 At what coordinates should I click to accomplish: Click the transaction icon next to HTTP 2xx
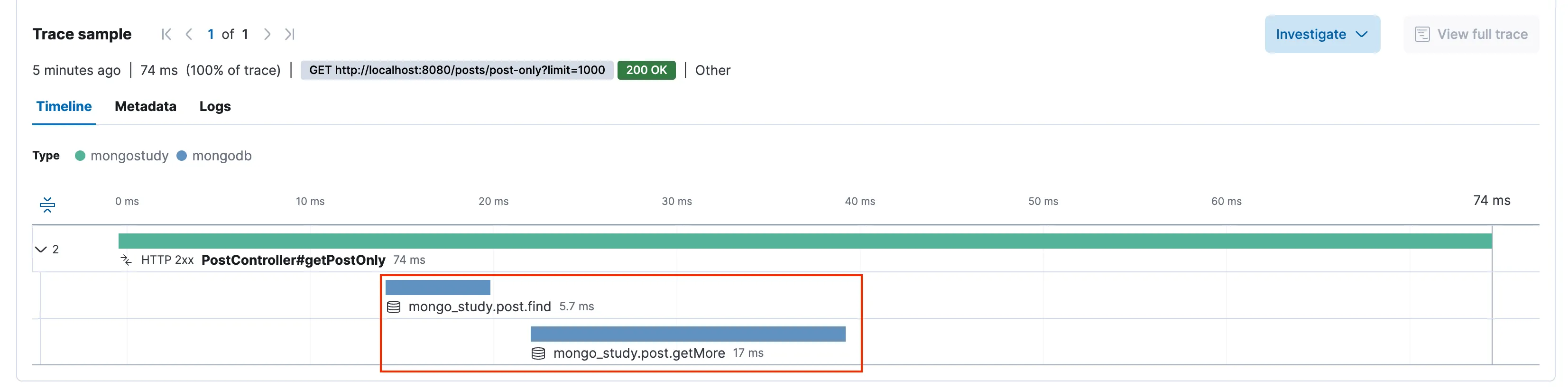(x=126, y=260)
